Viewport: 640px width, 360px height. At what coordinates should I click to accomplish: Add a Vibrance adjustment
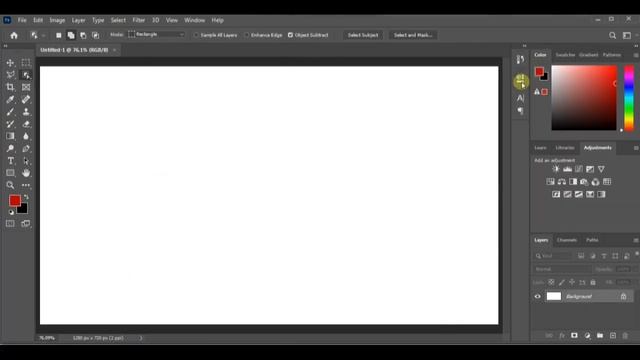click(601, 169)
